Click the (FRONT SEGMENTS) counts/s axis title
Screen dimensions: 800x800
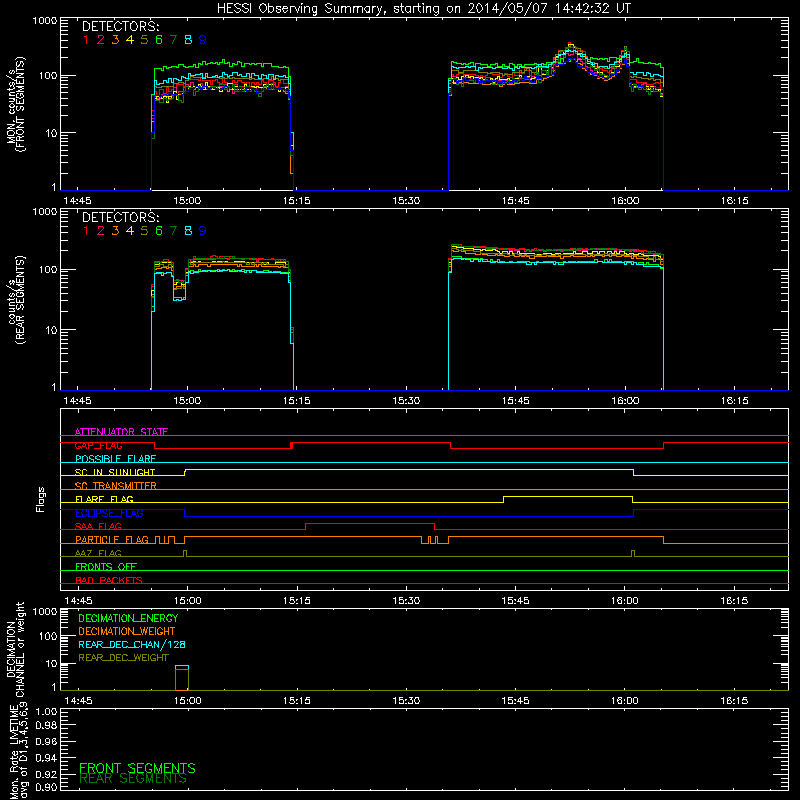pyautogui.click(x=16, y=104)
